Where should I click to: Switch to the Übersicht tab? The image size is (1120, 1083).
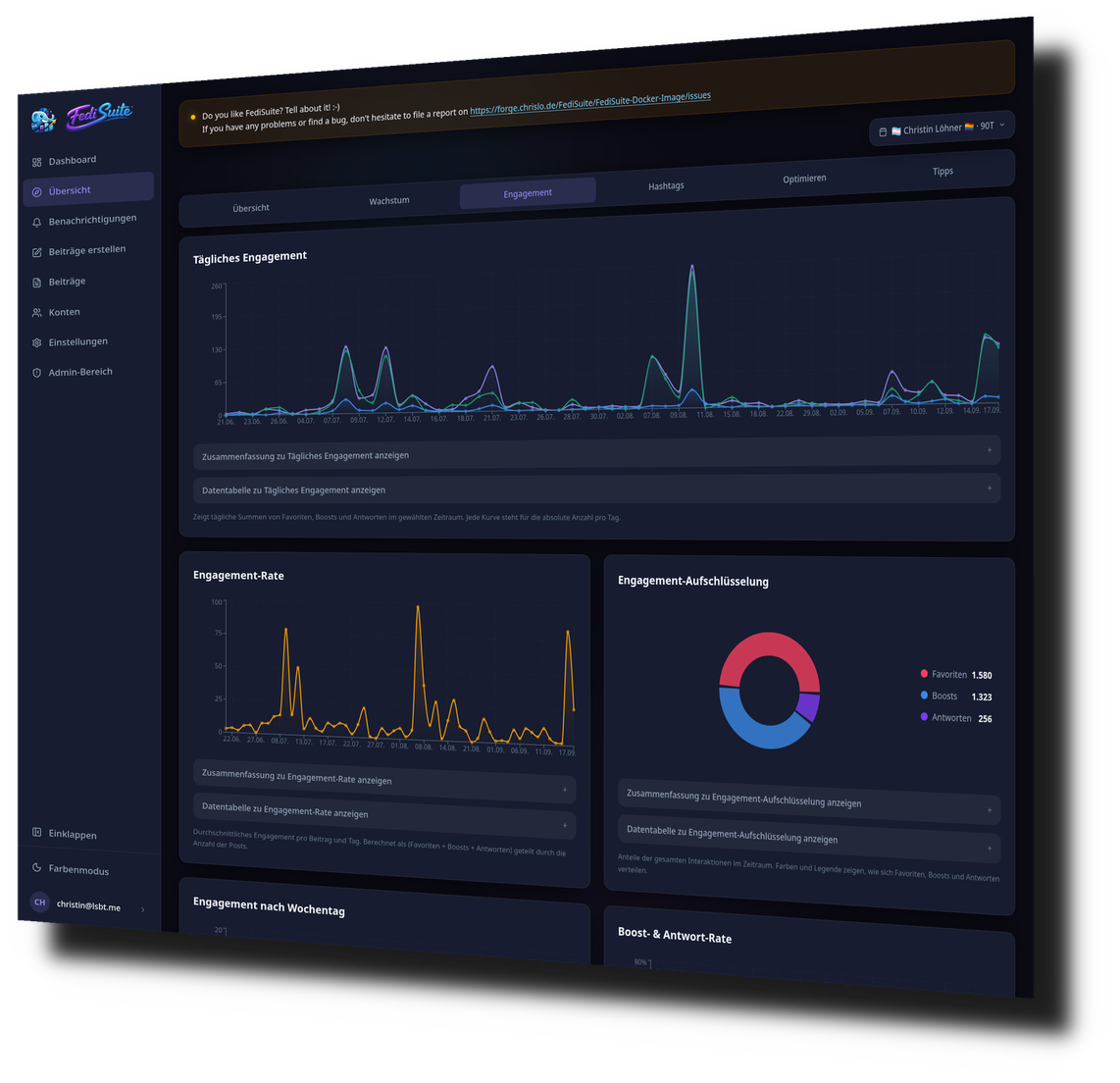[251, 208]
